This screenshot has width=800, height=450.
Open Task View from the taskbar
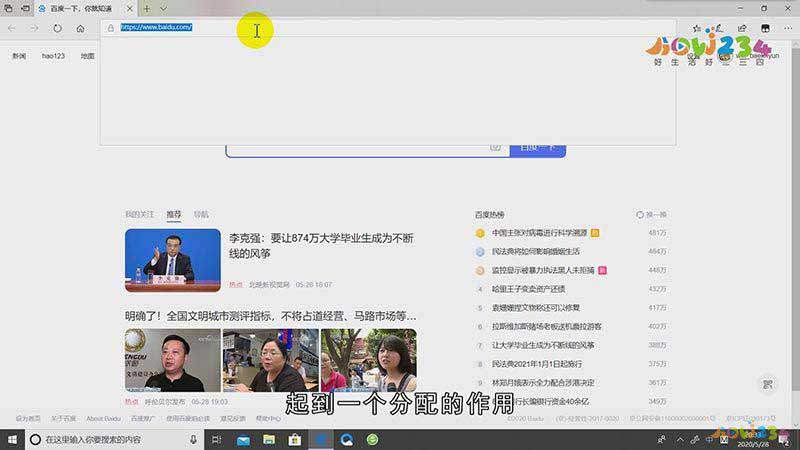(x=216, y=439)
